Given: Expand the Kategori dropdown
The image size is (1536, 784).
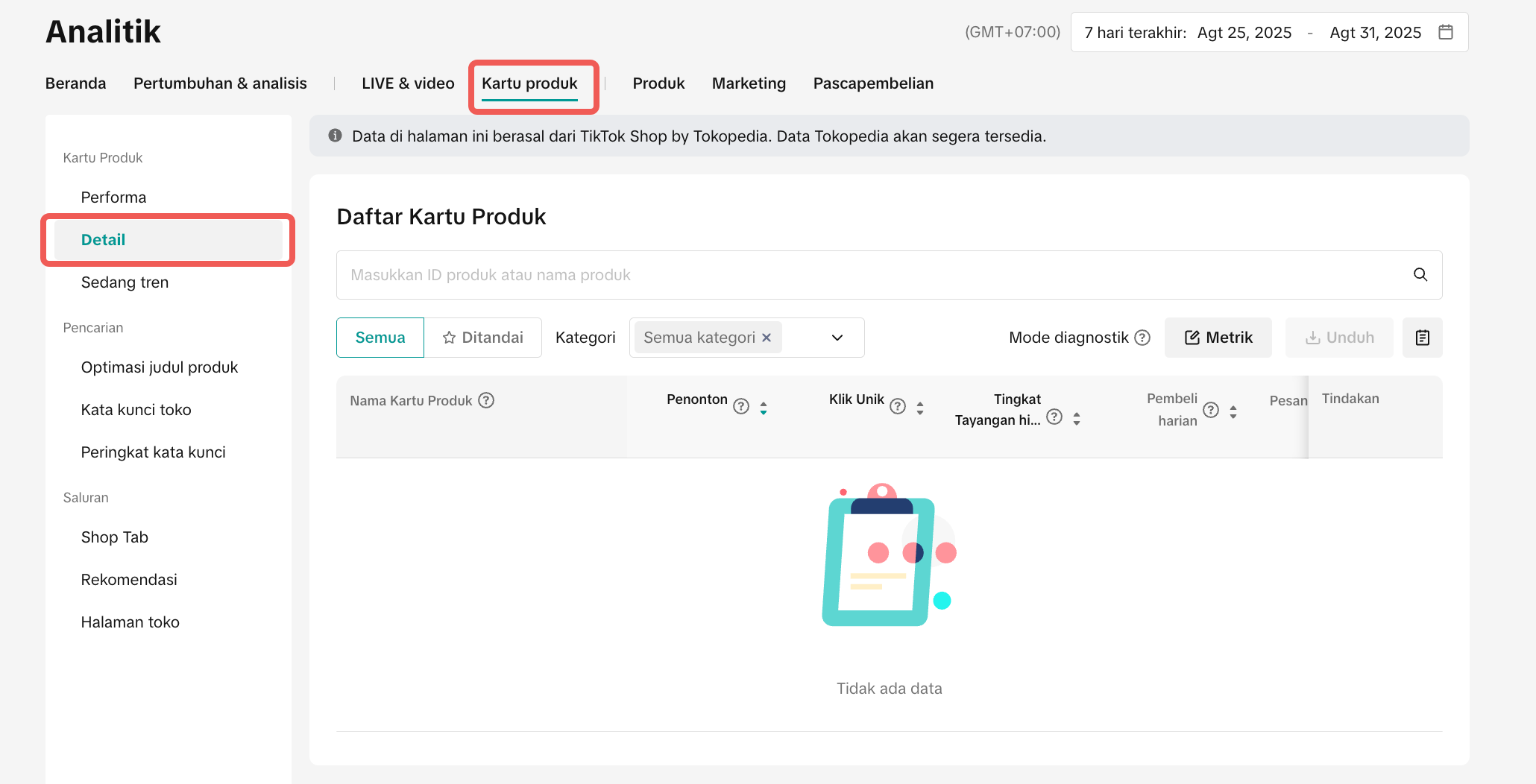Looking at the screenshot, I should [837, 338].
